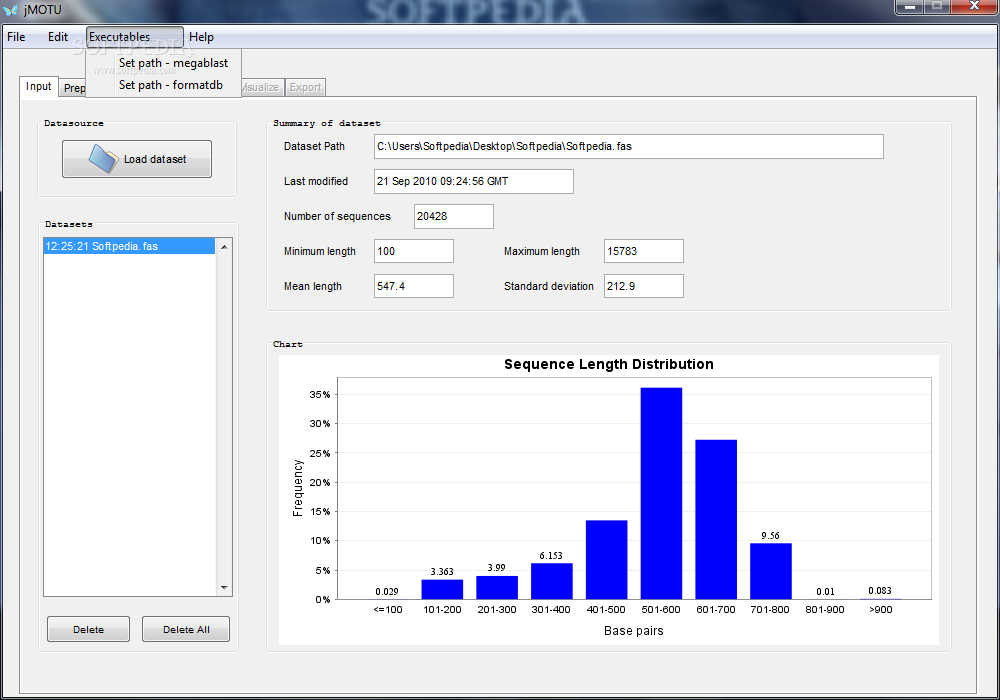
Task: Click the Maximum length field
Action: (x=643, y=251)
